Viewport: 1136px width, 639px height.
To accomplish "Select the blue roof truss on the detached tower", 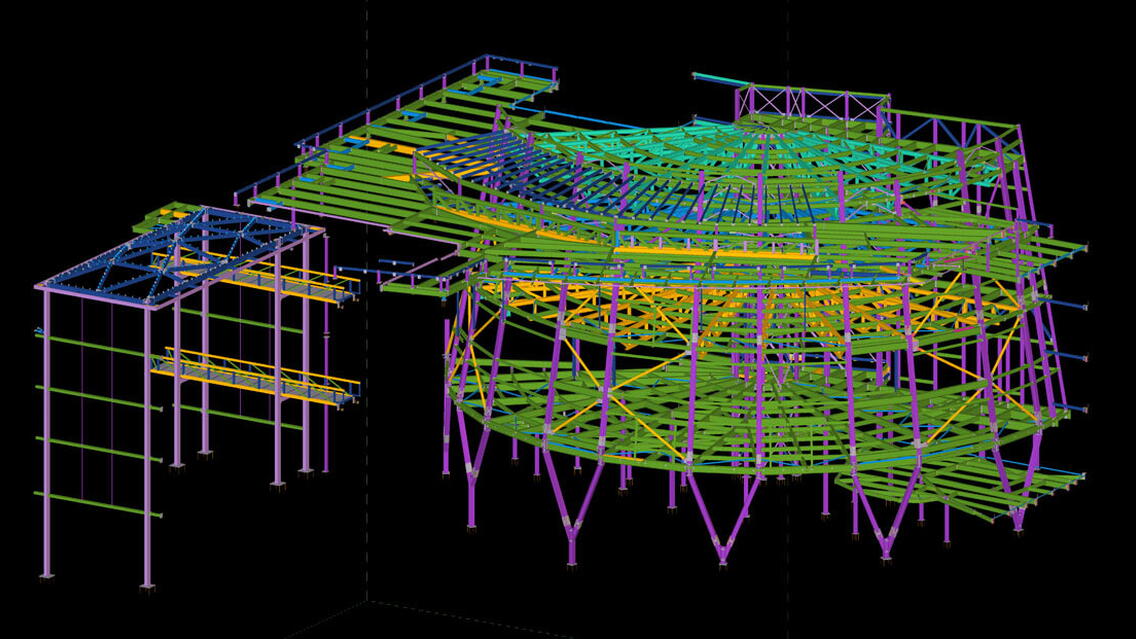I will [x=178, y=255].
